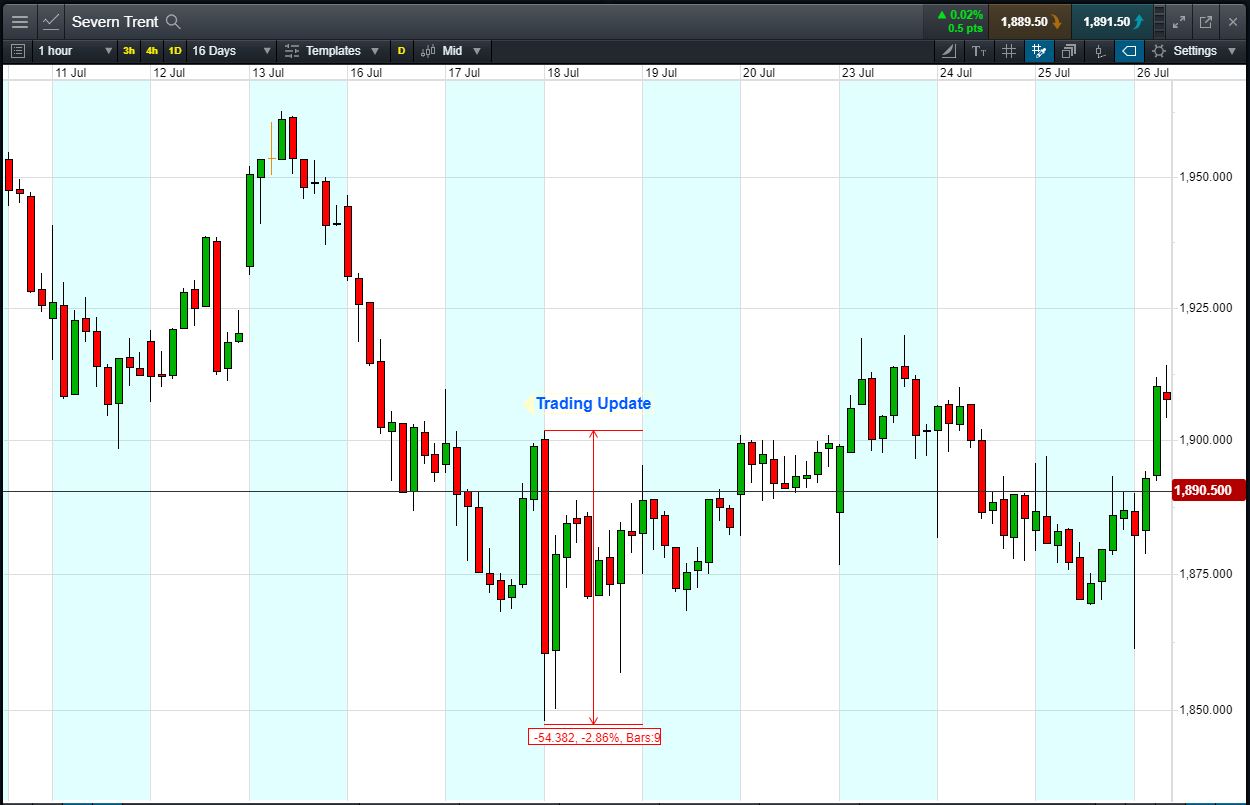Image resolution: width=1250 pixels, height=805 pixels.
Task: Toggle the chart grid lines
Action: click(x=1009, y=51)
